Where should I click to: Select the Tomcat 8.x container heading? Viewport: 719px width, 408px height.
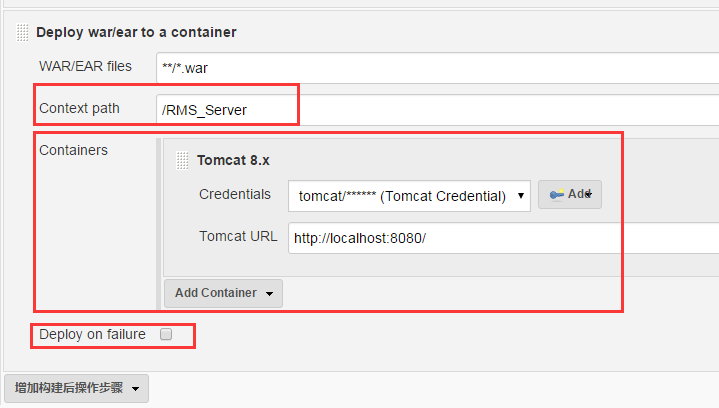(233, 160)
